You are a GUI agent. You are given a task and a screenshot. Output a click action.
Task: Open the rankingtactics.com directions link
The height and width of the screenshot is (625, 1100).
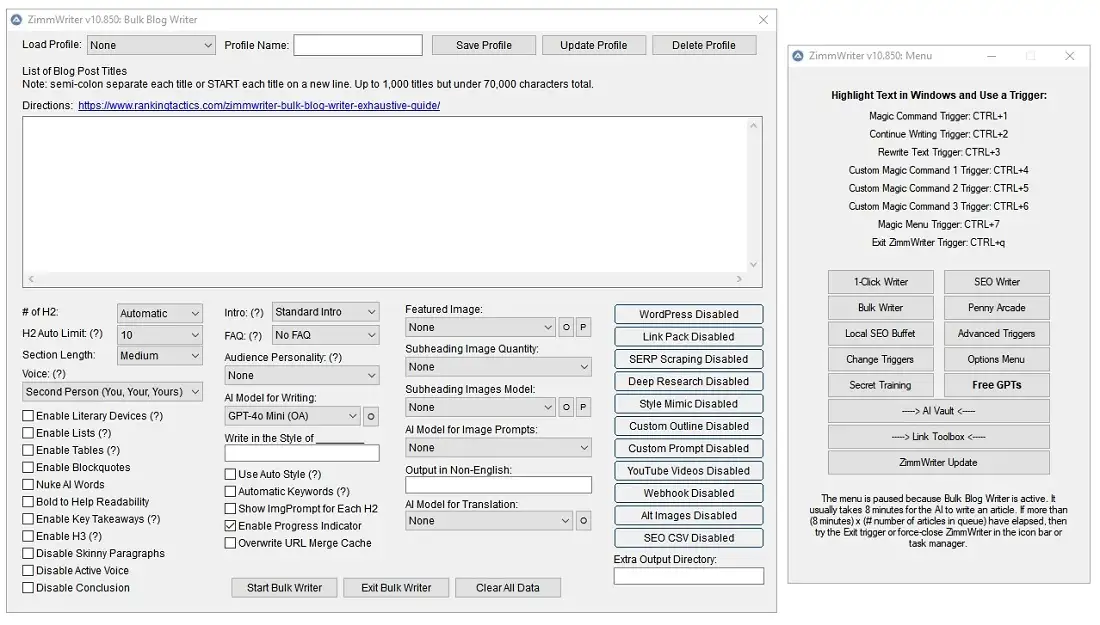[259, 105]
